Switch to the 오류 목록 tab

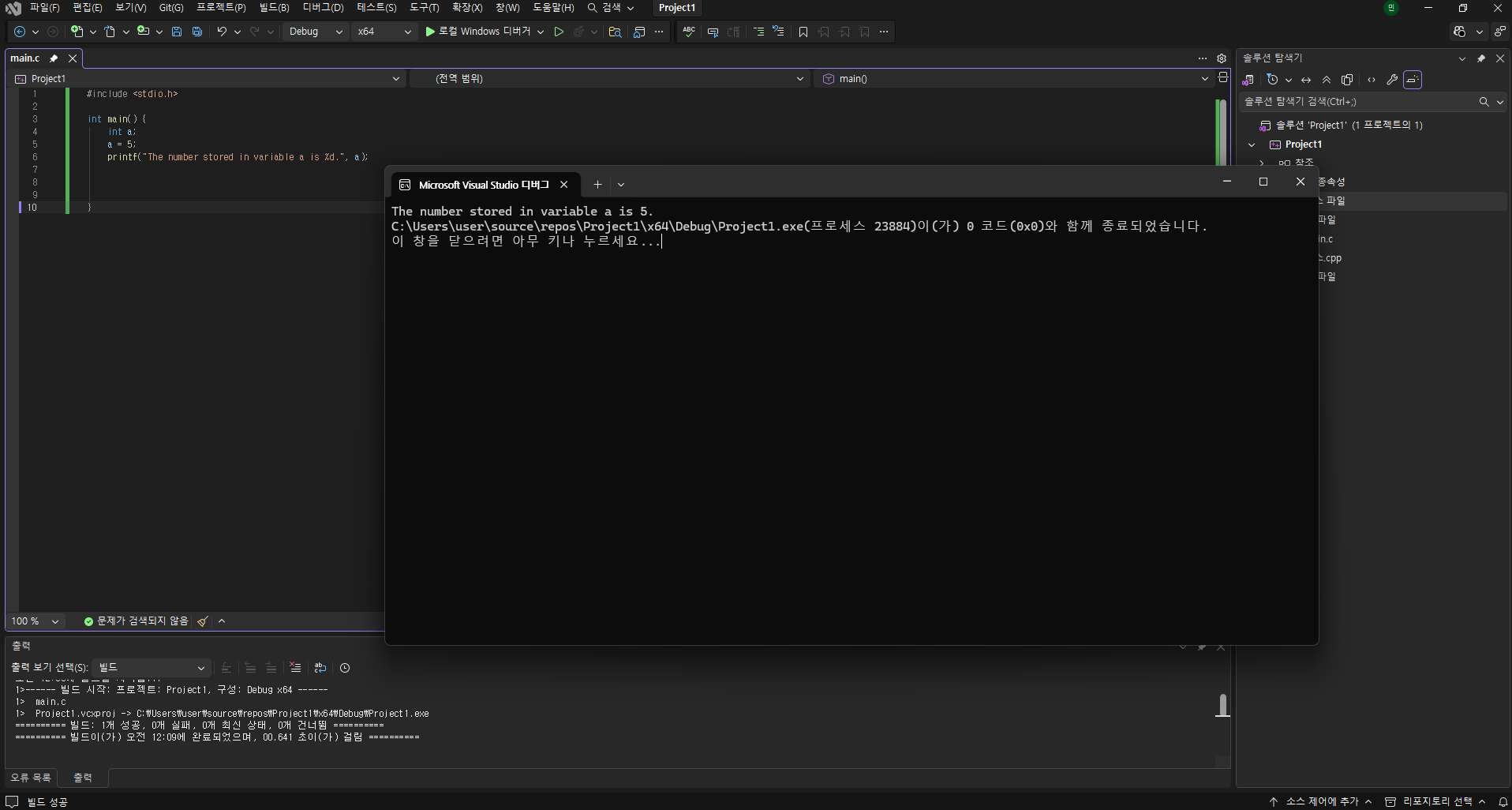[x=31, y=778]
